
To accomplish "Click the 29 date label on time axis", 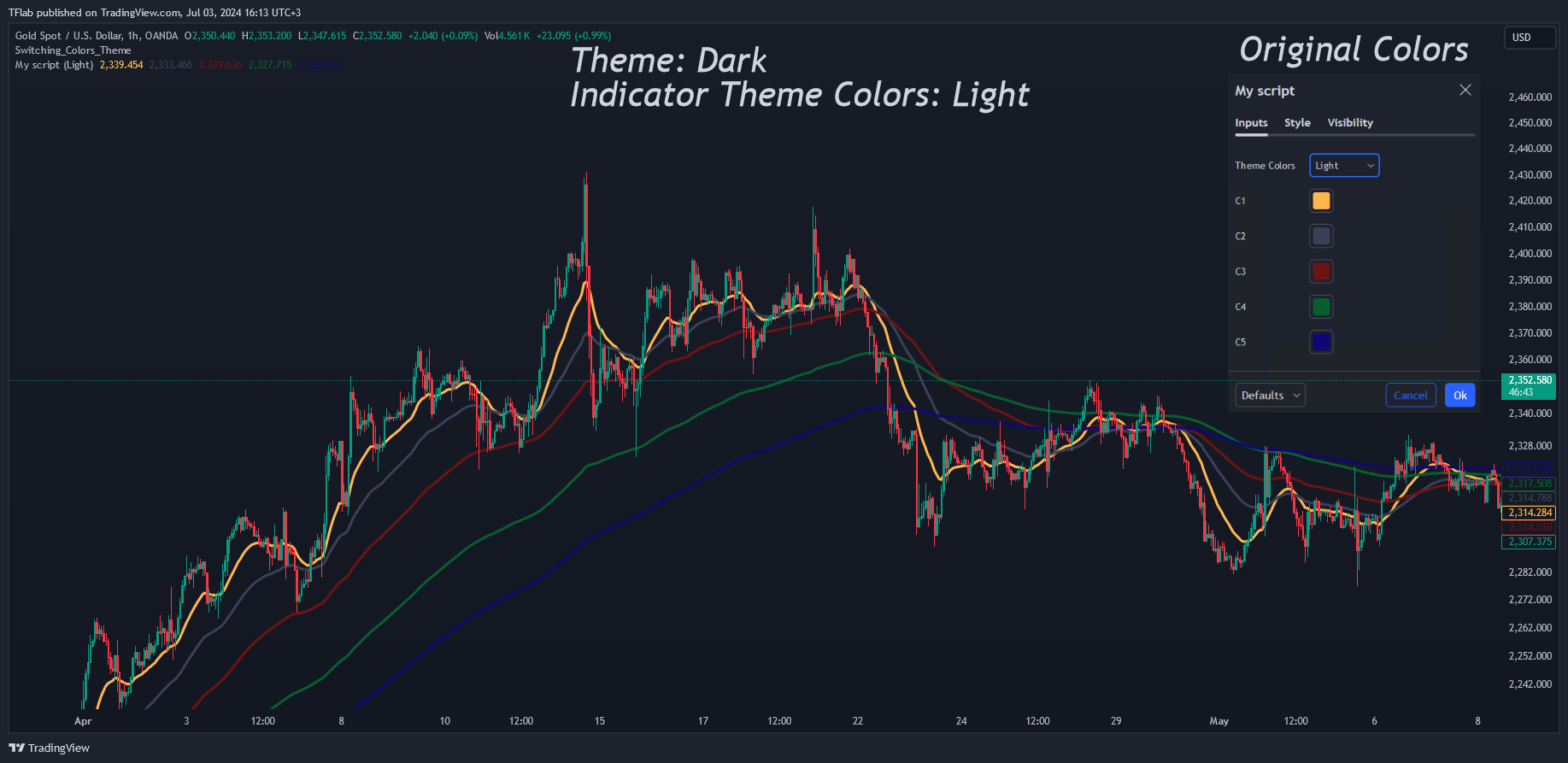I will [1116, 721].
